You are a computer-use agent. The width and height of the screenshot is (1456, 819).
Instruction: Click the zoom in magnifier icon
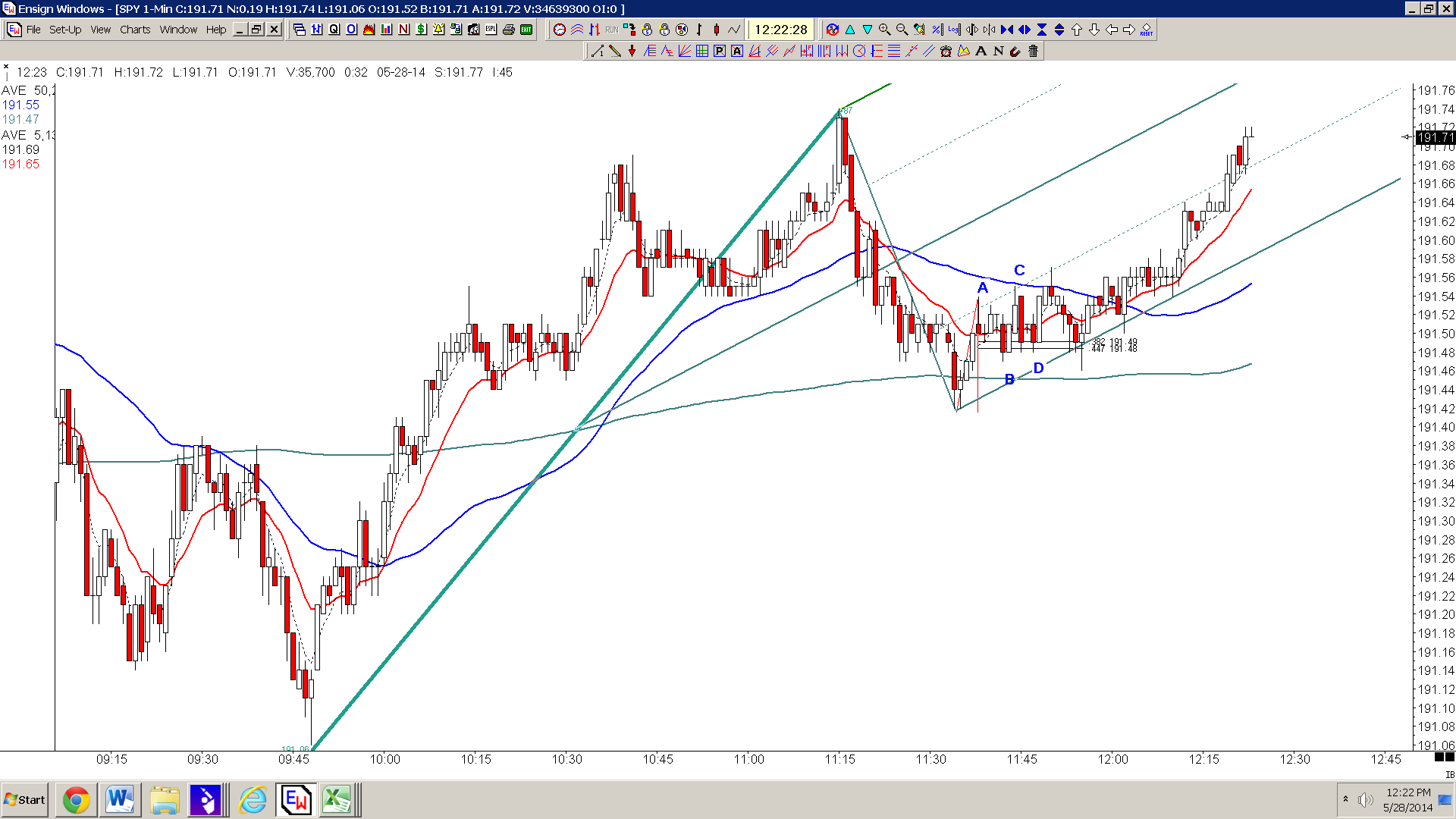tap(885, 30)
